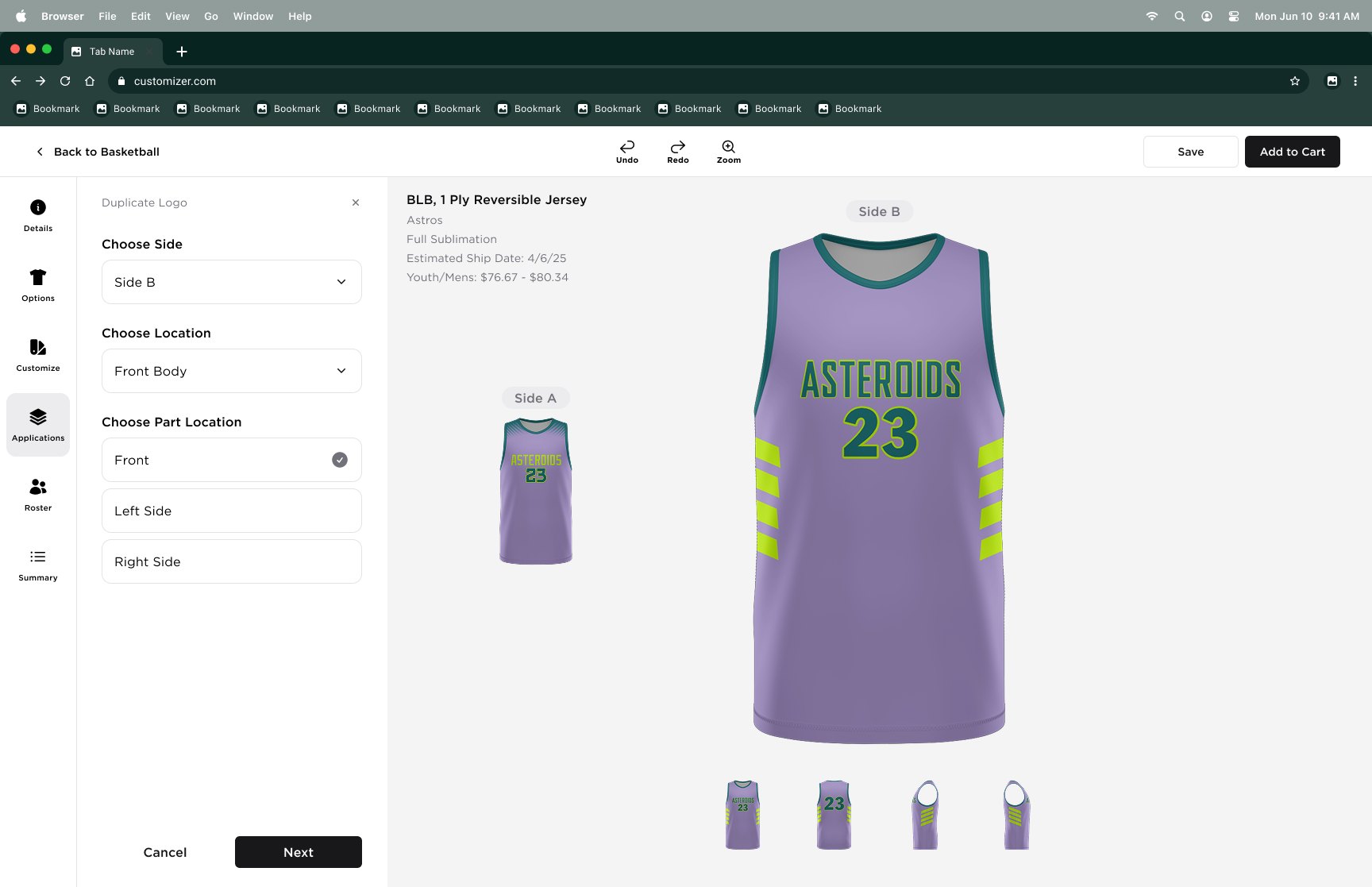Open the Window menu
This screenshot has height=887, width=1372.
(x=253, y=16)
